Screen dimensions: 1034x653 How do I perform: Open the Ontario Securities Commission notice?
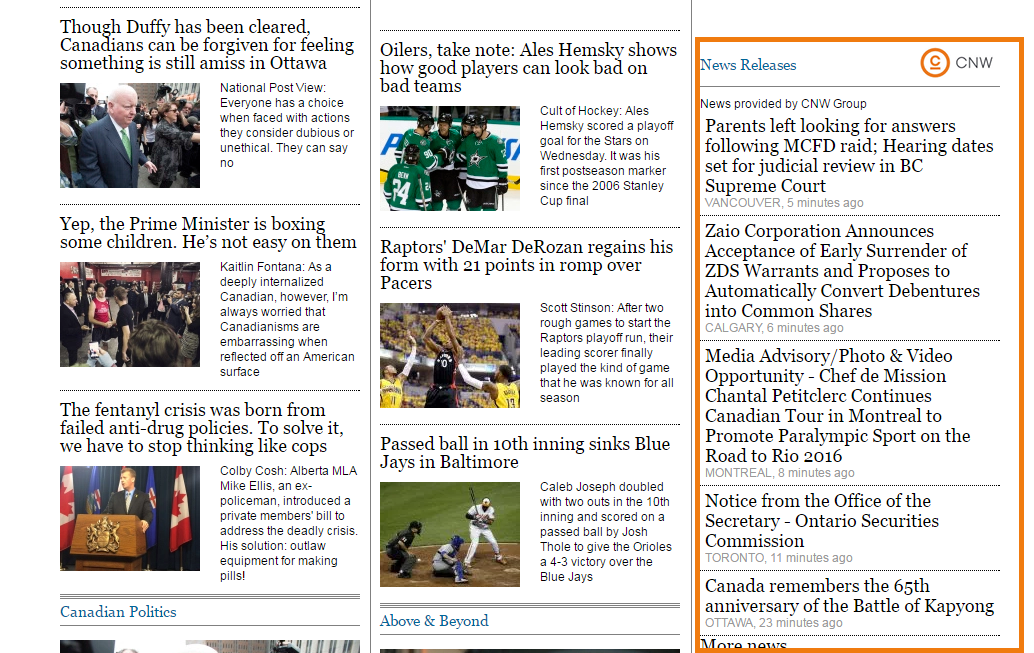tap(822, 521)
